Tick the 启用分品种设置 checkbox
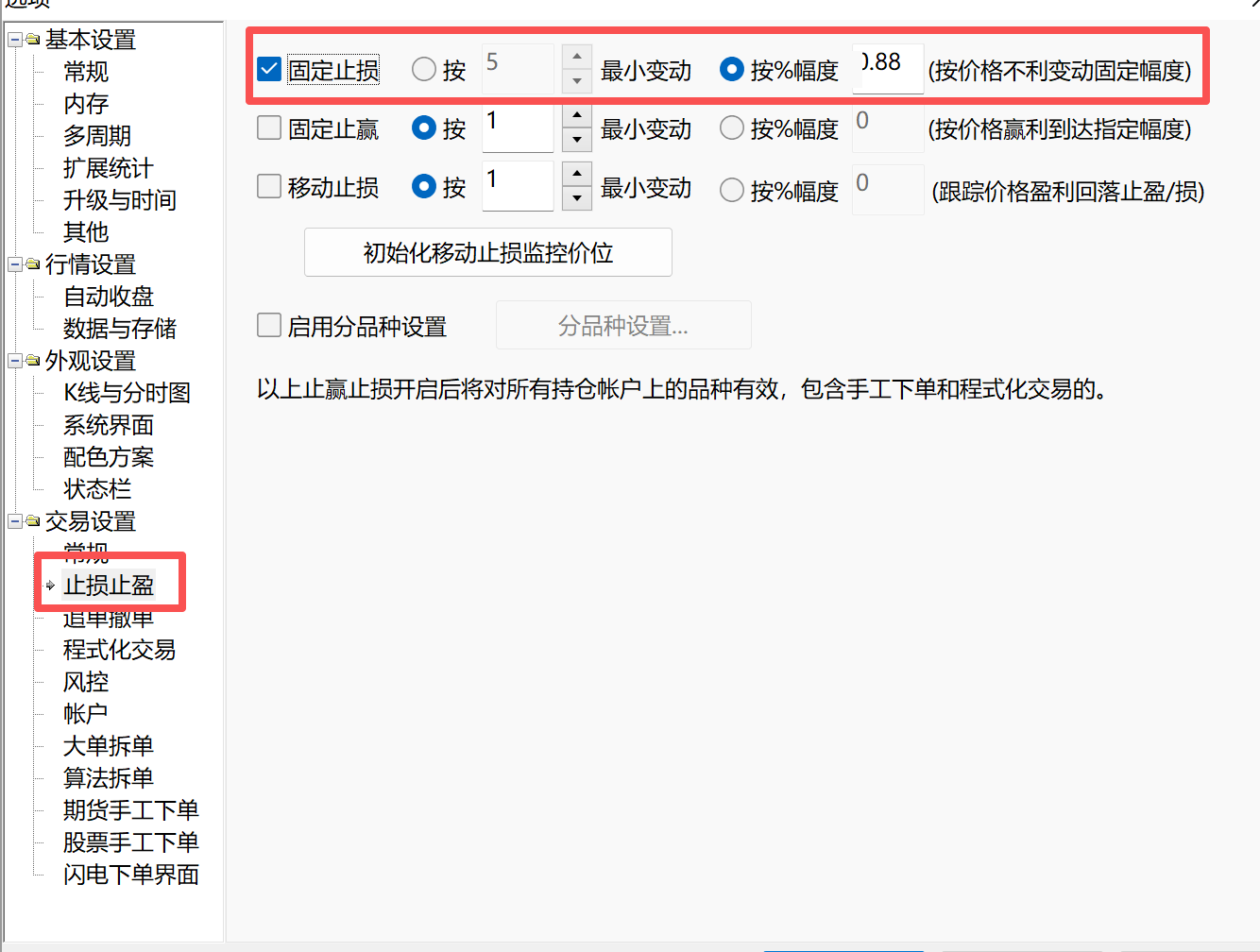The image size is (1260, 952). [x=269, y=326]
